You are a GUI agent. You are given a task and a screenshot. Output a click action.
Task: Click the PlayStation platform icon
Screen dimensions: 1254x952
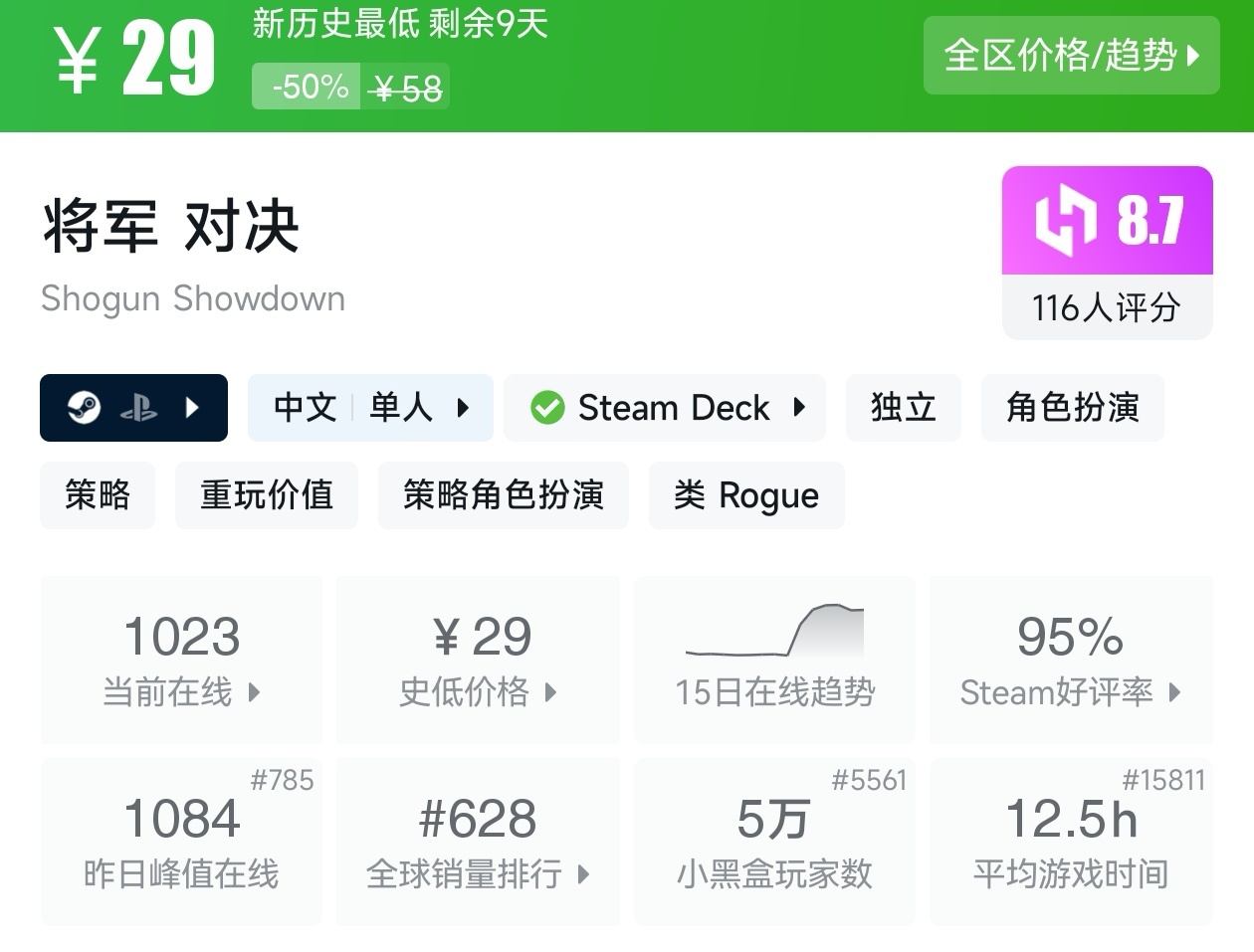click(x=138, y=408)
